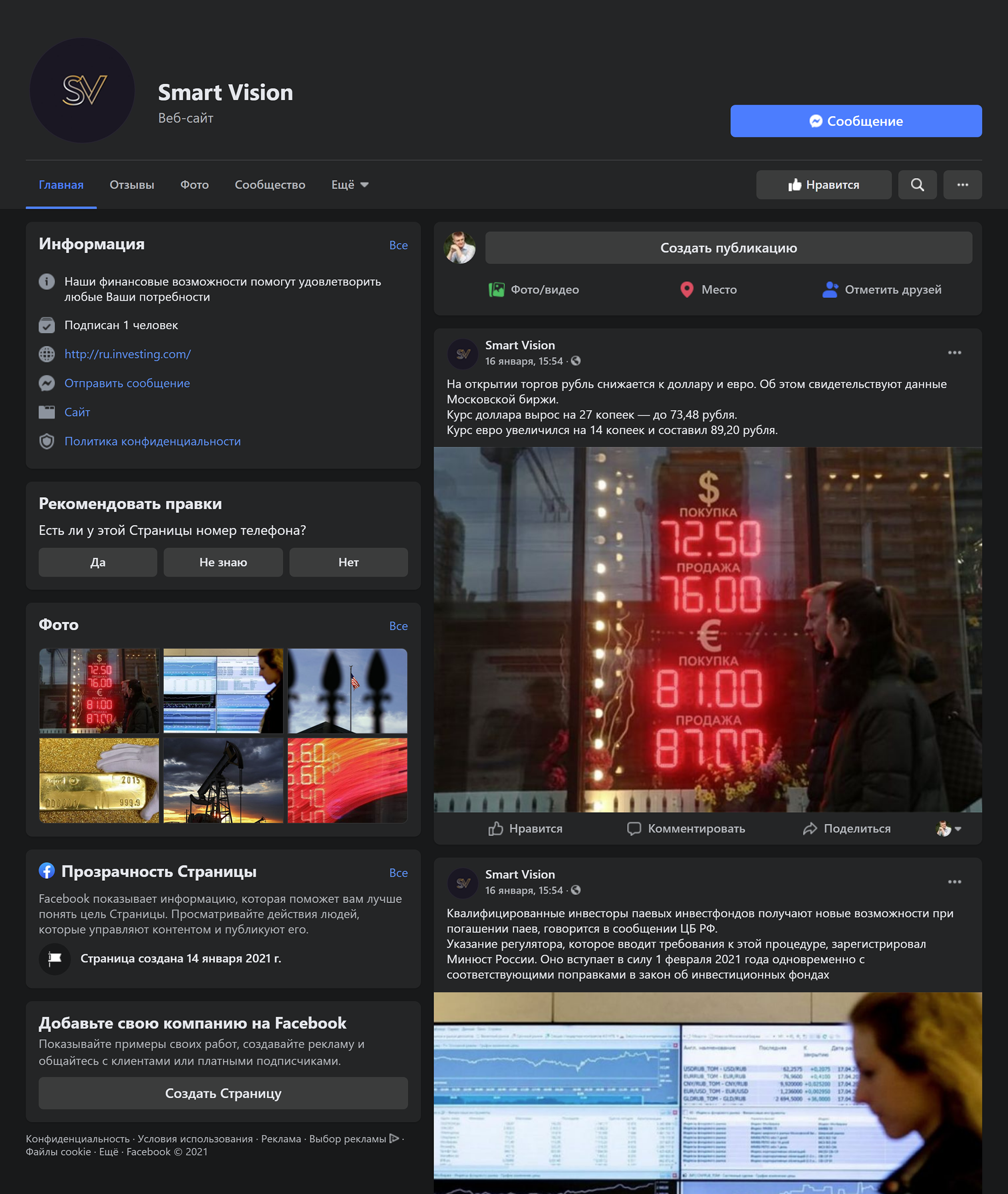The height and width of the screenshot is (1194, 1008).
Task: Answer Да to phone number question
Action: [x=98, y=562]
